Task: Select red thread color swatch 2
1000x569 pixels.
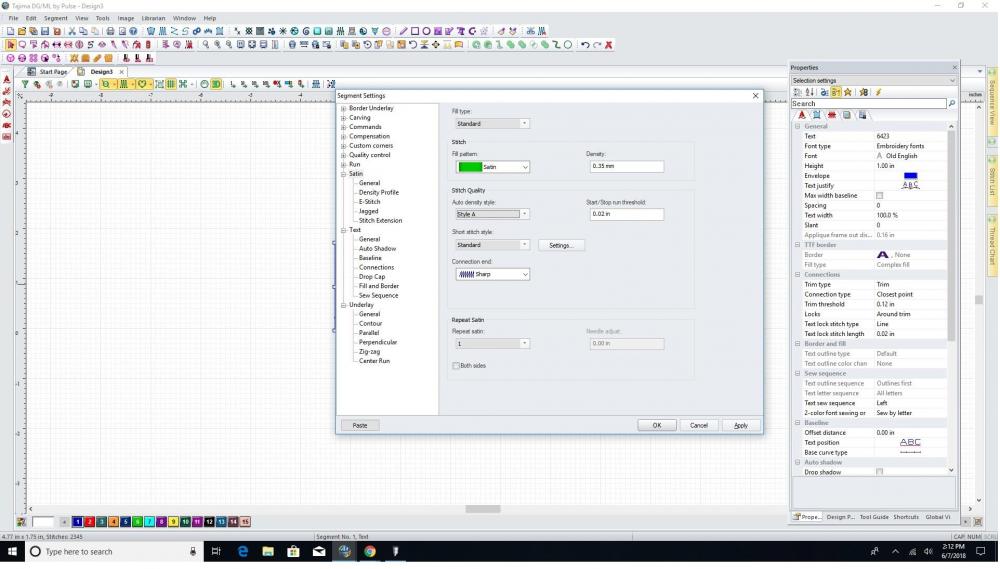Action: [90, 522]
